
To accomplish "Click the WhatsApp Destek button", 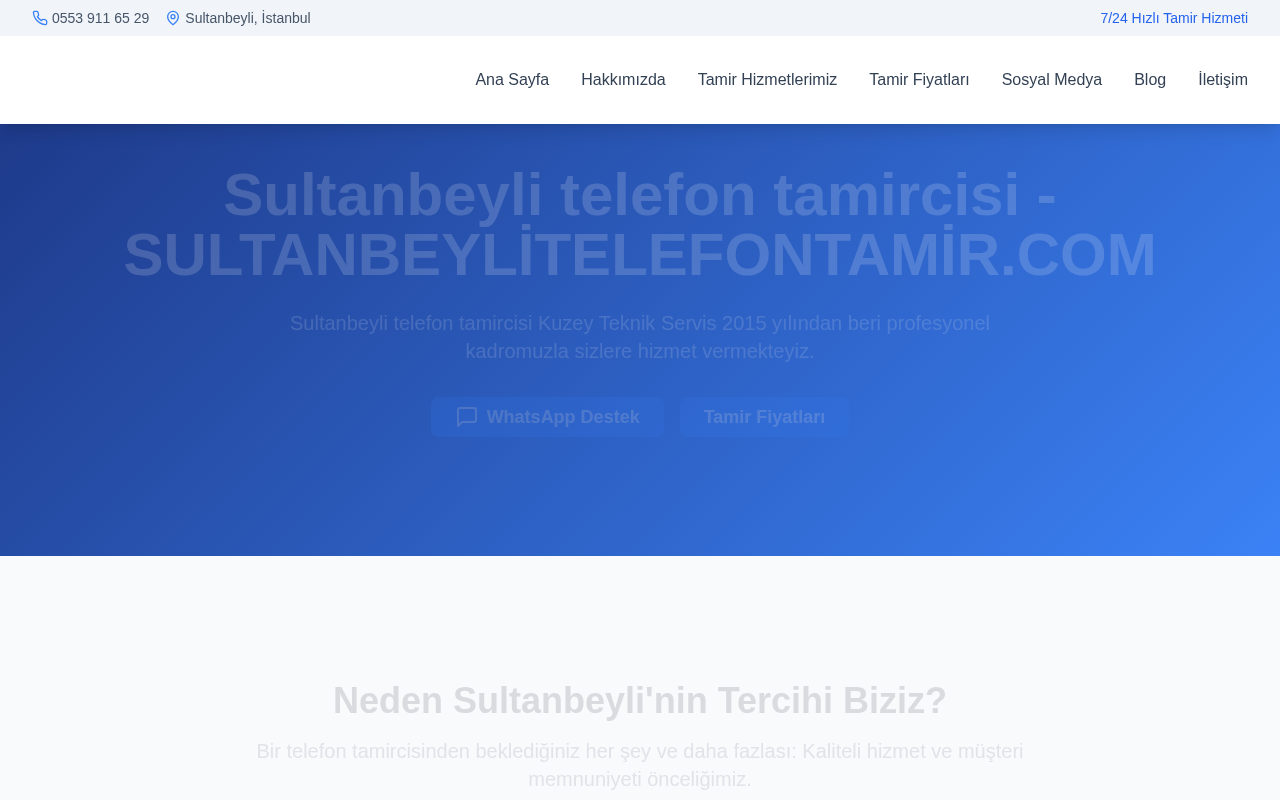I will 547,417.
